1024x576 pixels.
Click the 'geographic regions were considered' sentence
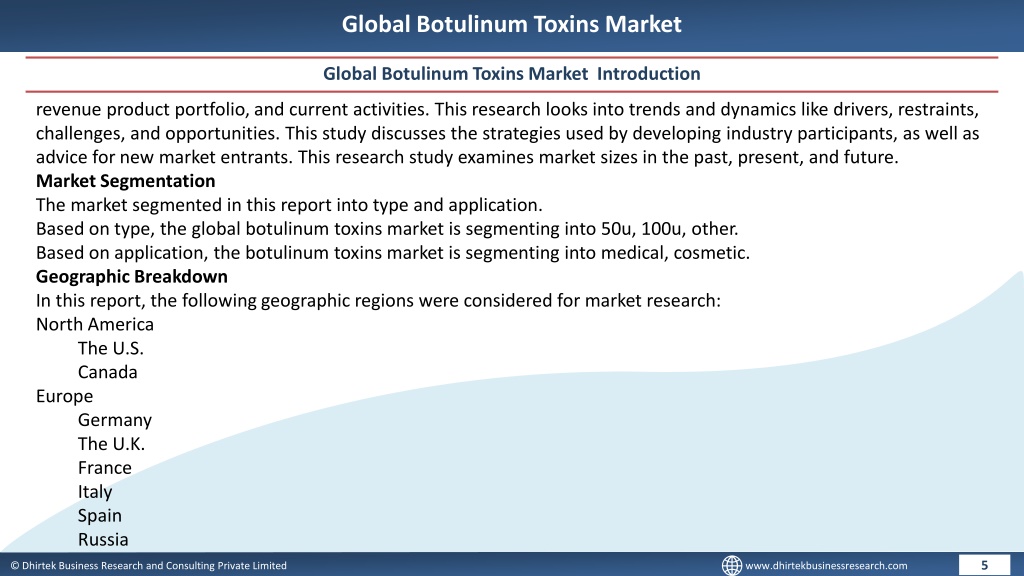point(378,300)
